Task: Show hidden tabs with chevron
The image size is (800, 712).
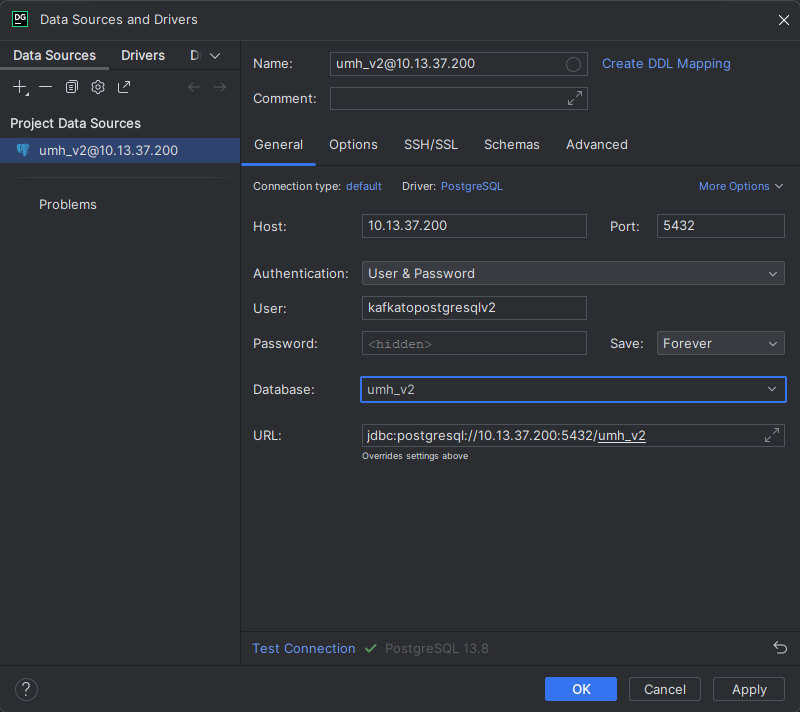Action: 214,56
